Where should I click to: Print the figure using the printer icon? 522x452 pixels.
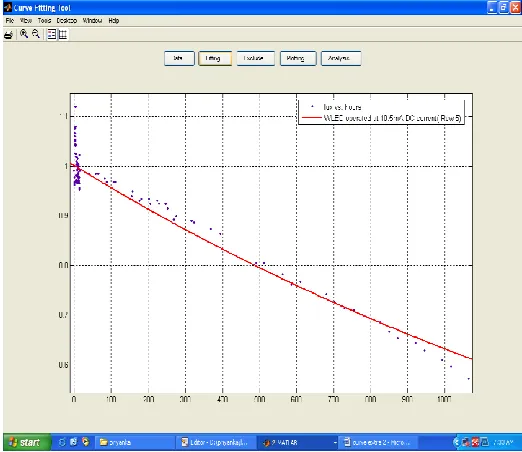tap(9, 34)
